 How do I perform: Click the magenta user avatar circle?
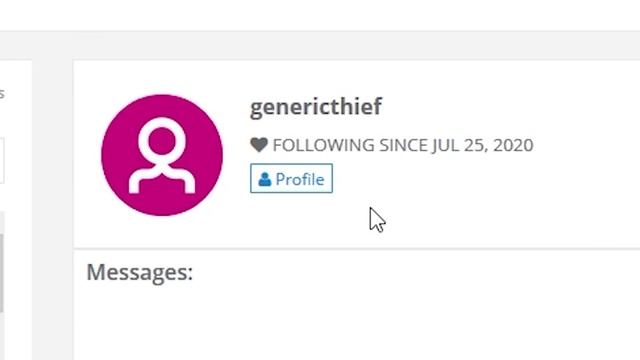162,155
